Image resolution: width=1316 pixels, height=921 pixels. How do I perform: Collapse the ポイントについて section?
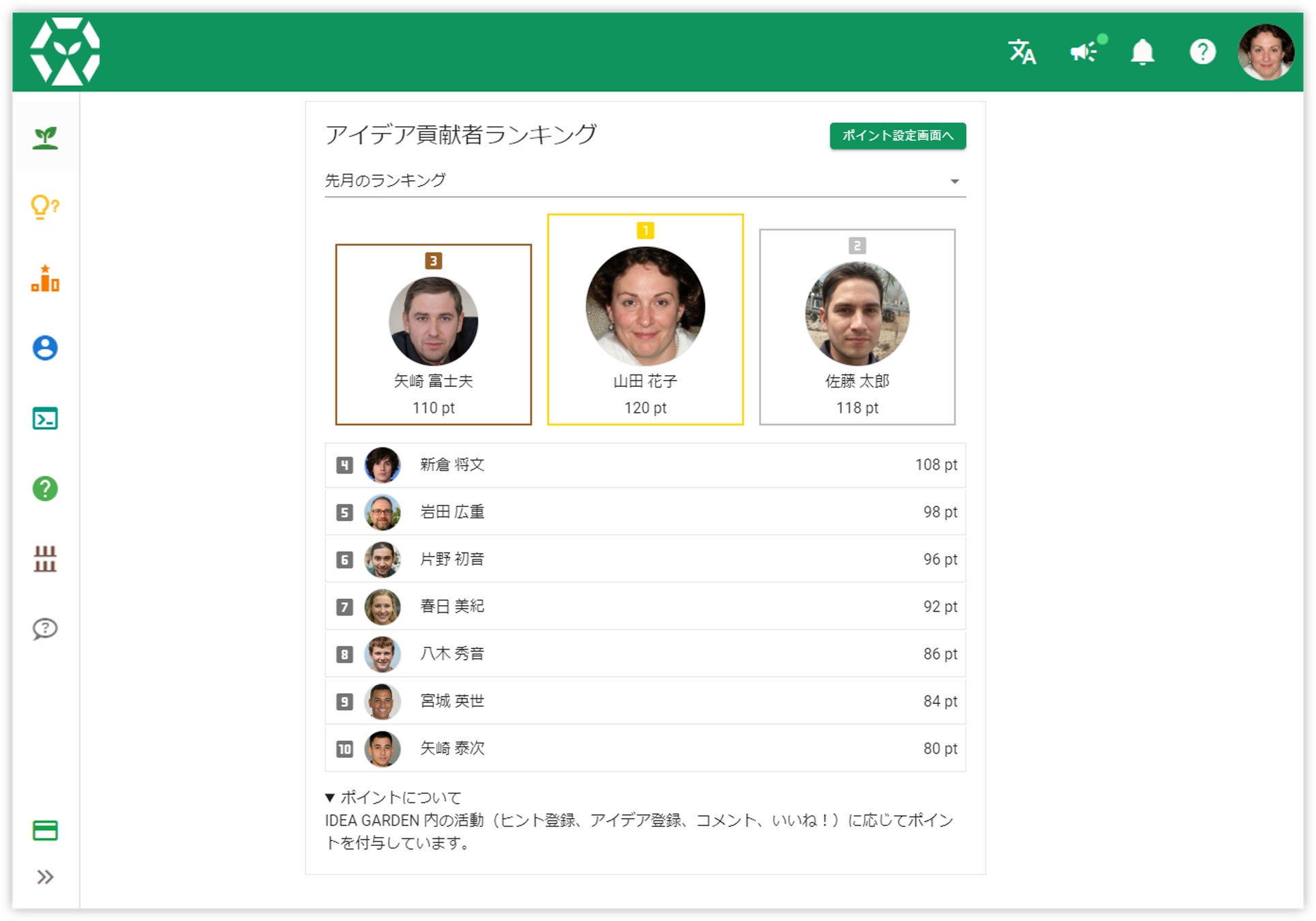(x=393, y=797)
